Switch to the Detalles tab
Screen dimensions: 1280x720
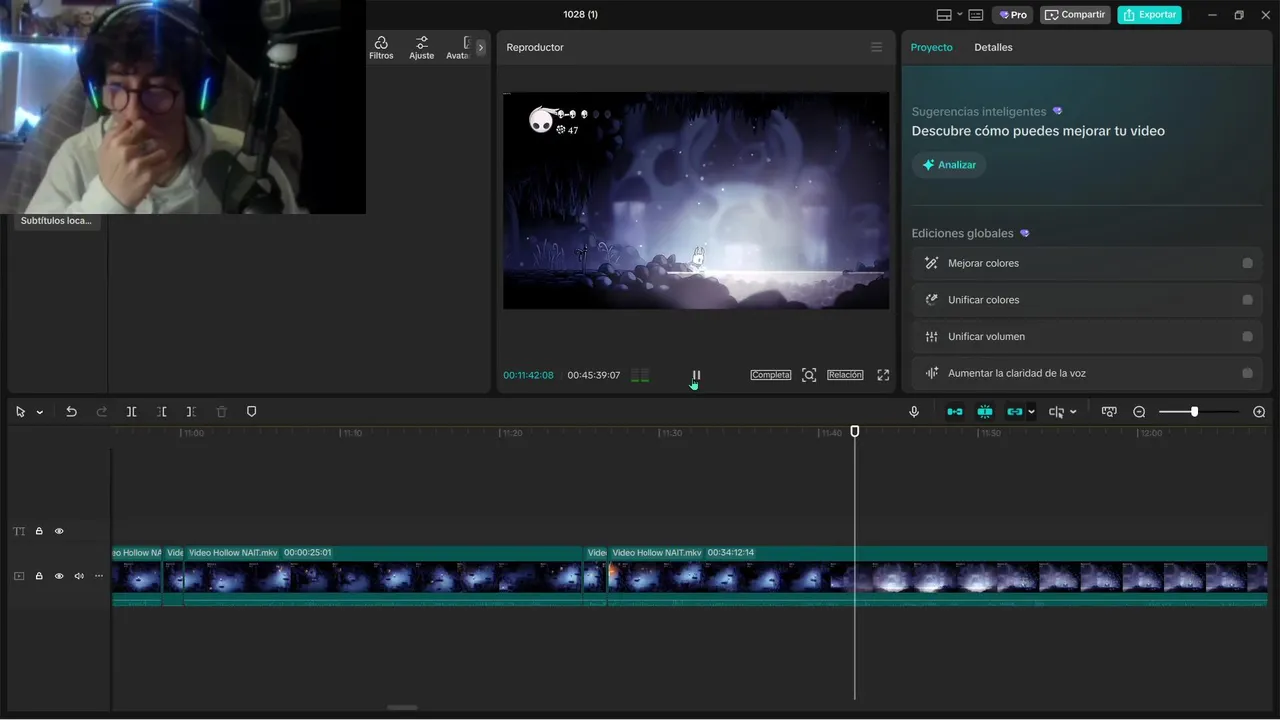pos(993,47)
